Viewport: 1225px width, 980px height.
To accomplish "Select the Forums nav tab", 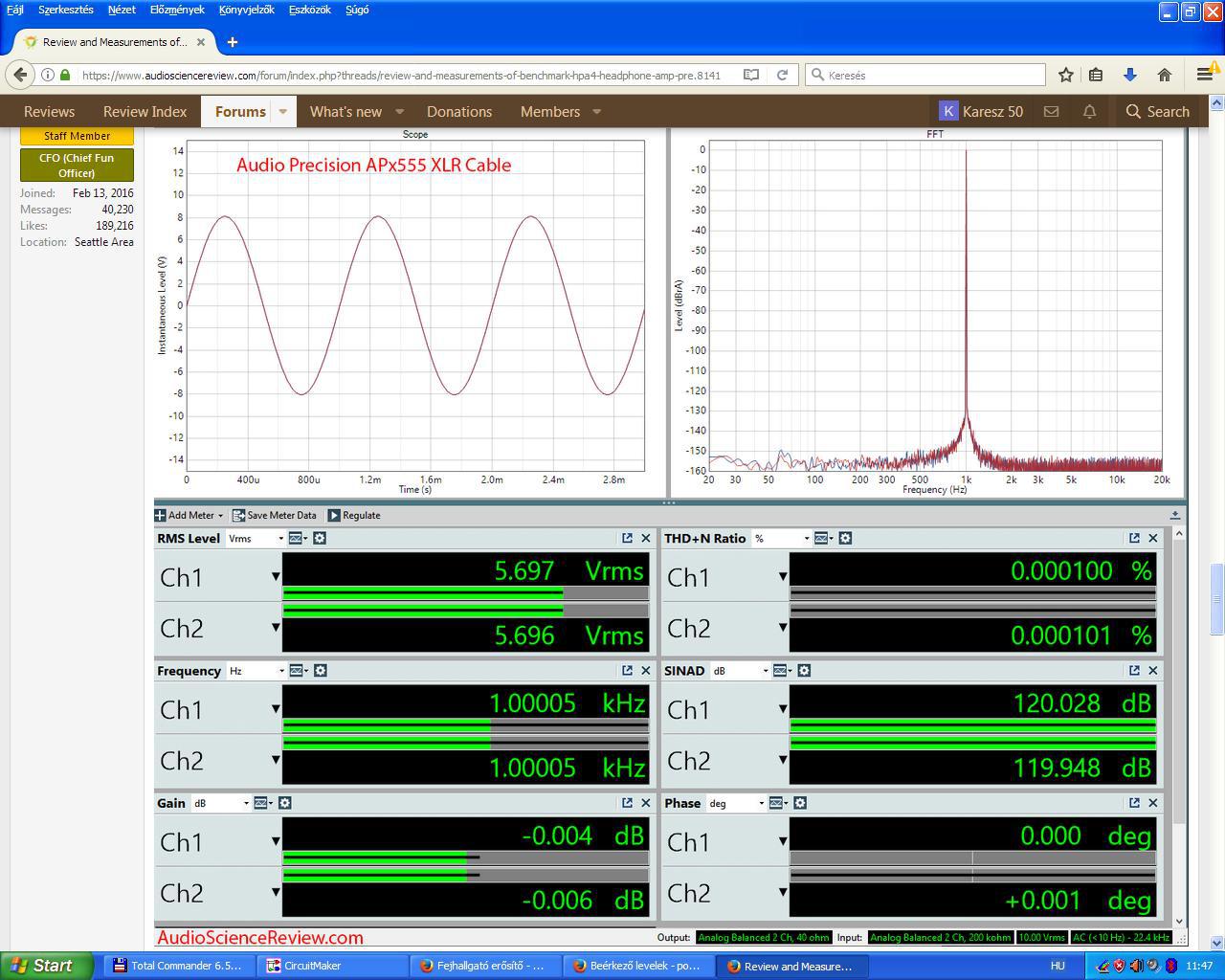I will (x=240, y=111).
